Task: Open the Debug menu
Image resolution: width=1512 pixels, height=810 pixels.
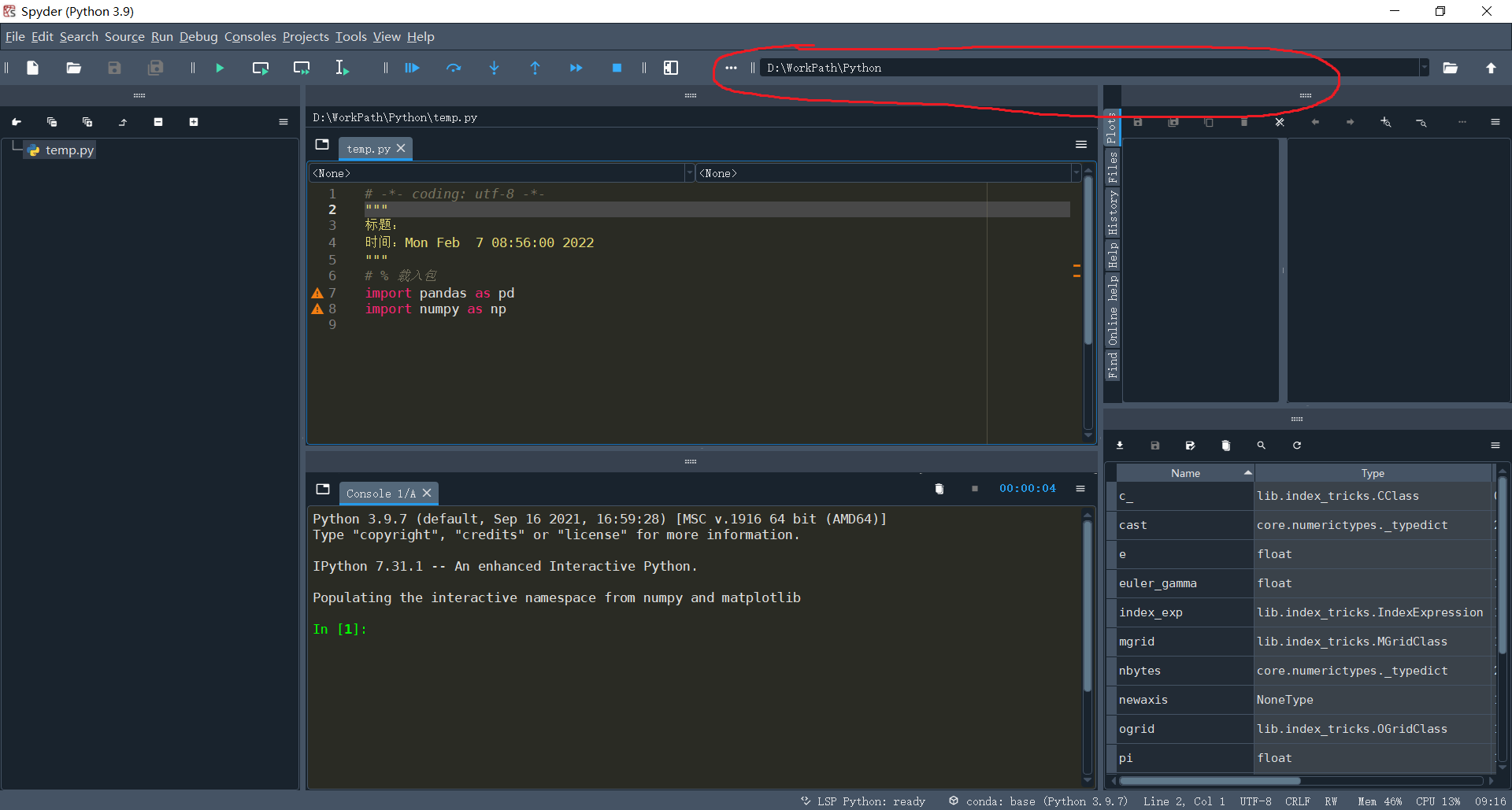Action: pos(198,36)
